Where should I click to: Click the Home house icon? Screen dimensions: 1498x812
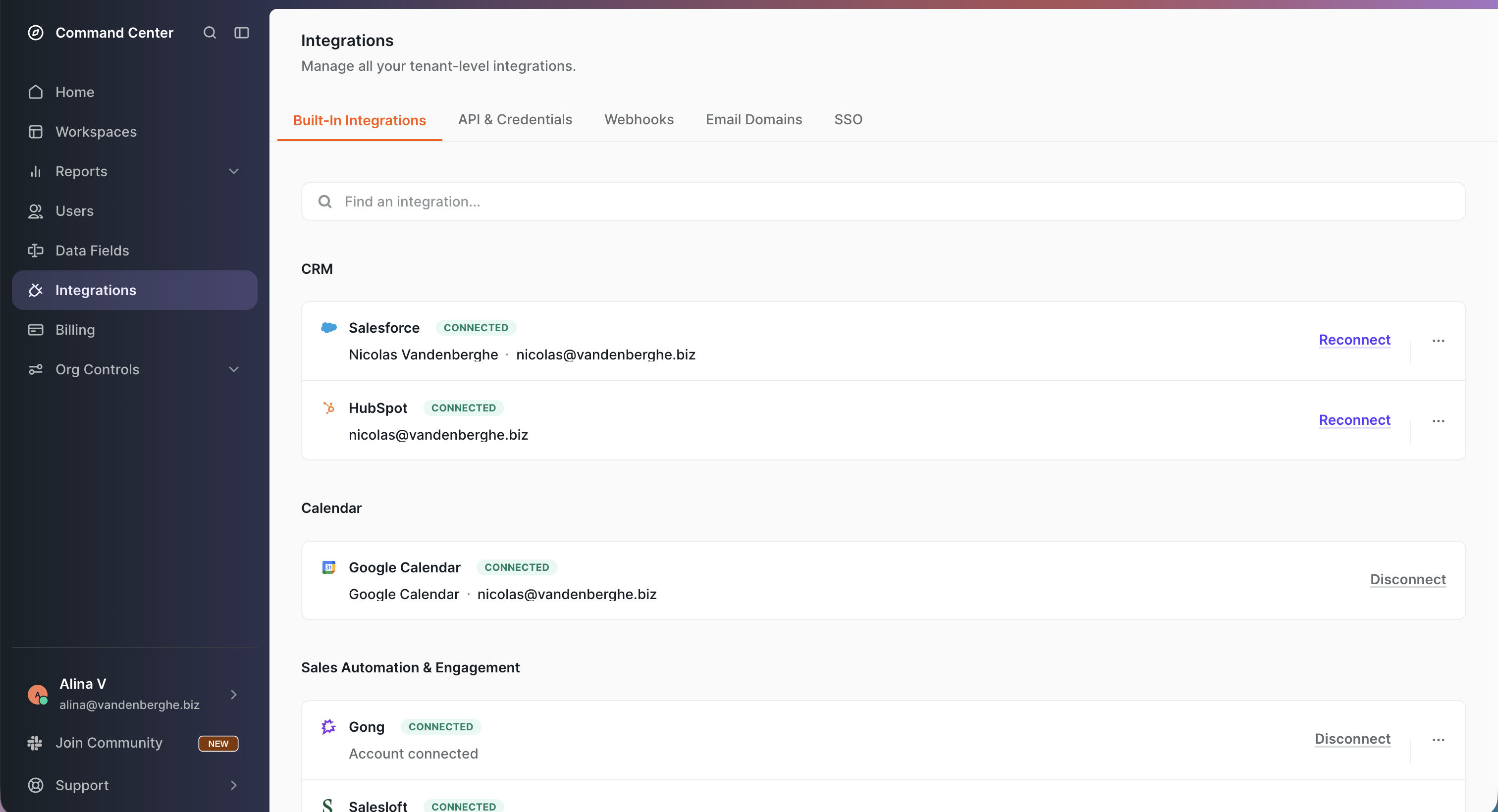(36, 92)
